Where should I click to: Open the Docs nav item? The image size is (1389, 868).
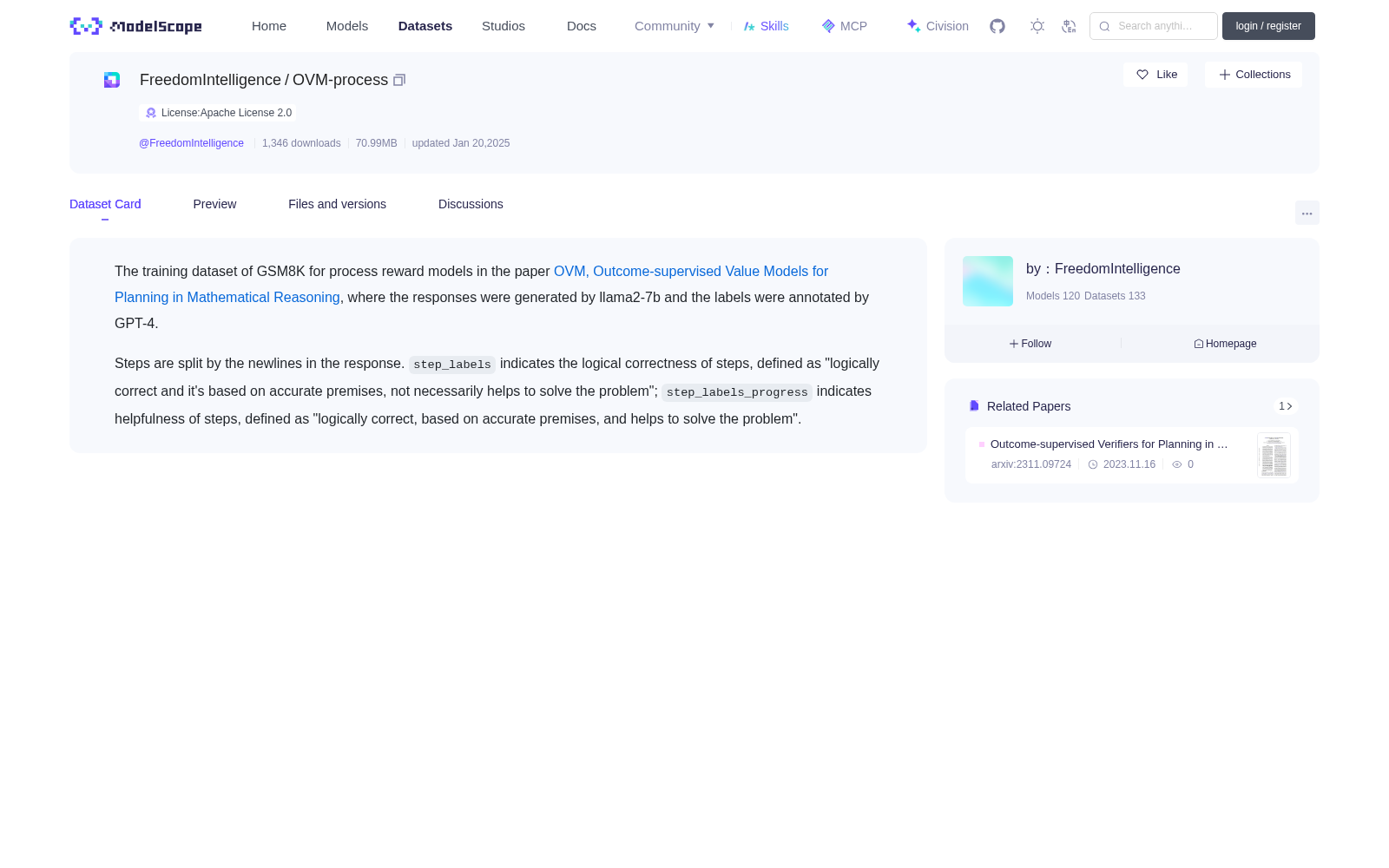pyautogui.click(x=582, y=26)
